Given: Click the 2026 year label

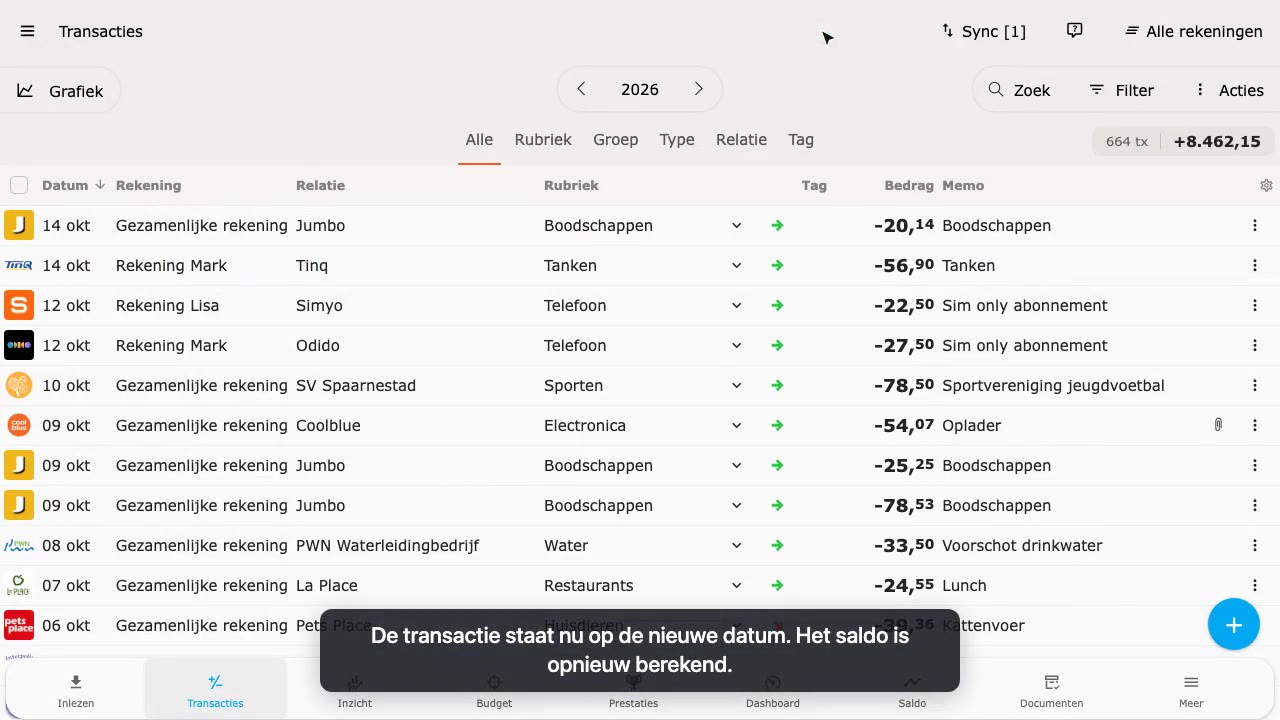Looking at the screenshot, I should coord(640,90).
